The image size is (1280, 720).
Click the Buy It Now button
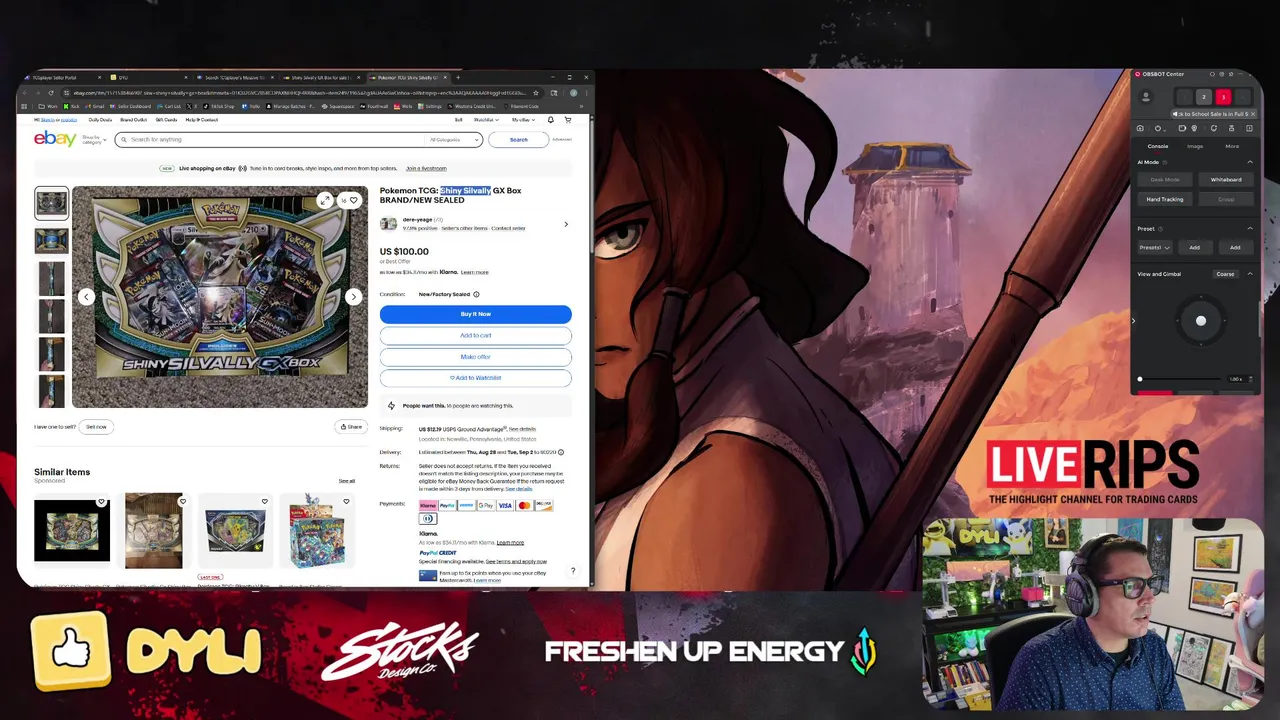(475, 314)
